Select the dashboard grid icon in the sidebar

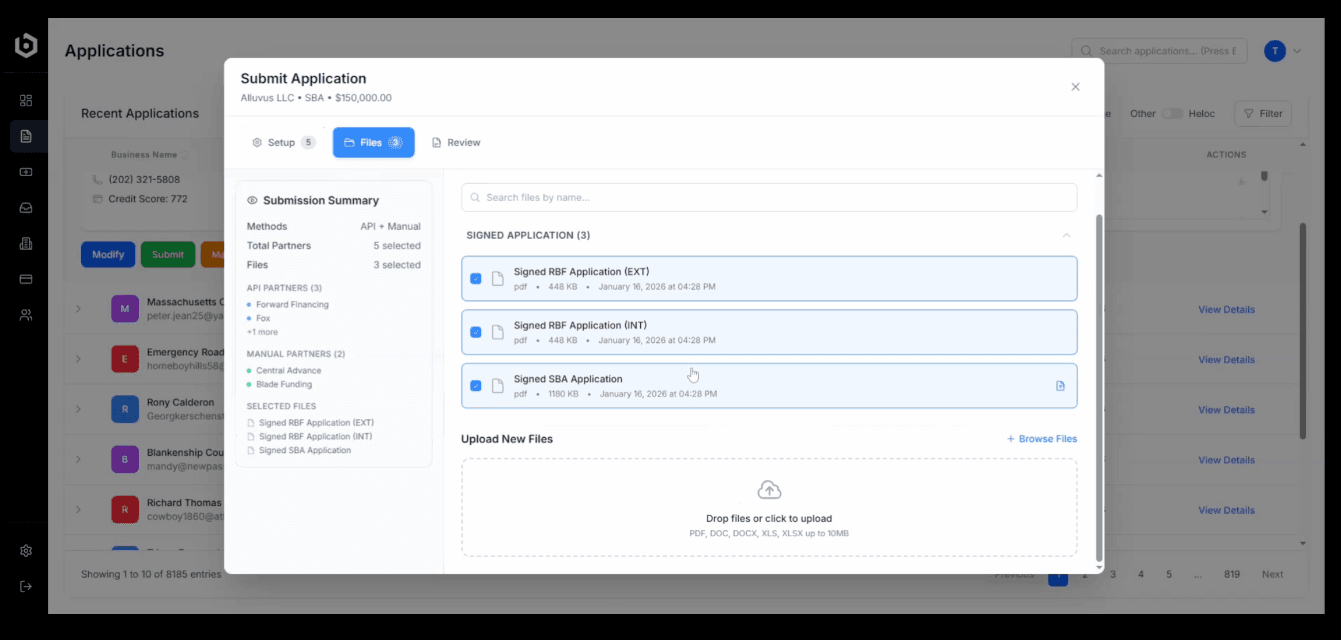pos(26,99)
